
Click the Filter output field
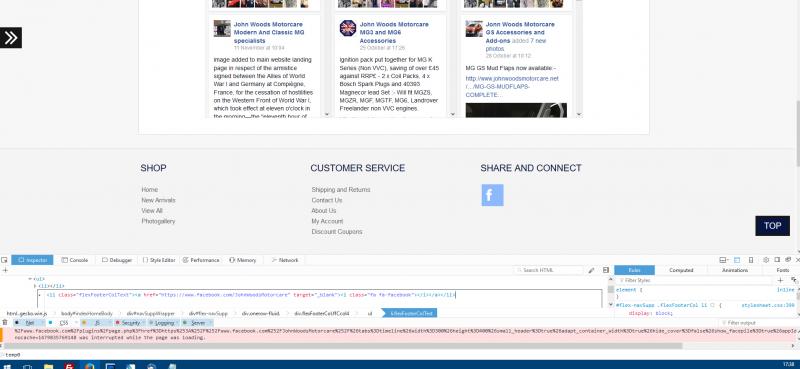(758, 323)
